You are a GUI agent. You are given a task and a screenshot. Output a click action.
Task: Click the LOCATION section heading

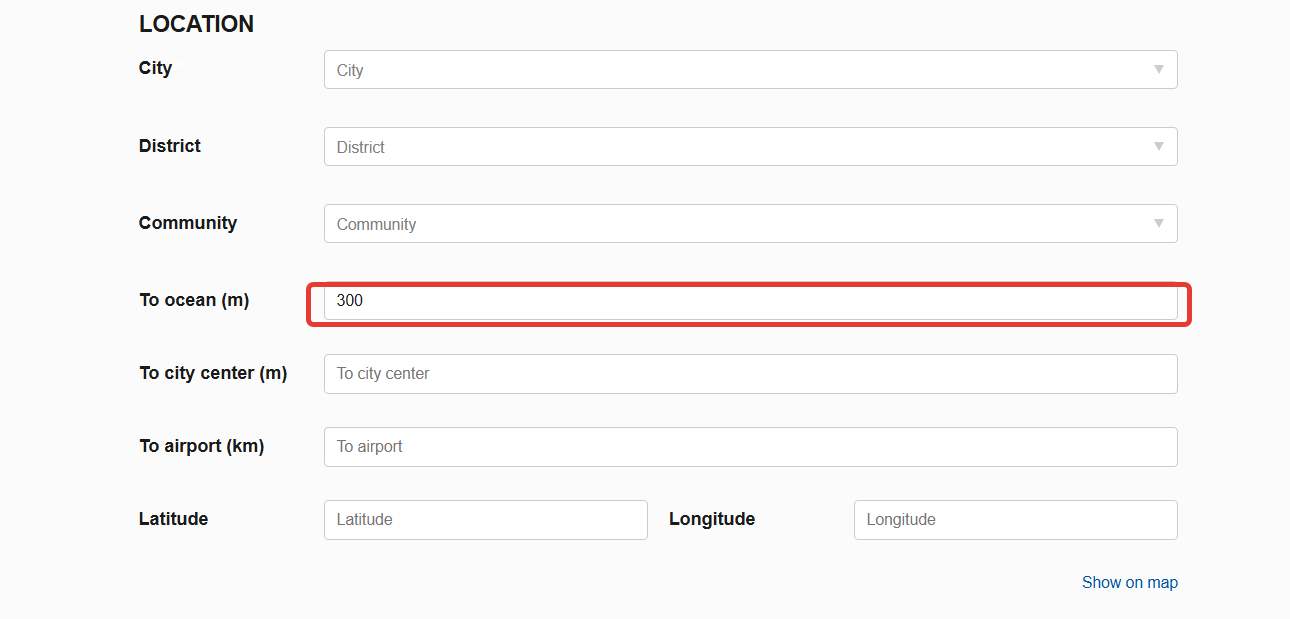[196, 24]
